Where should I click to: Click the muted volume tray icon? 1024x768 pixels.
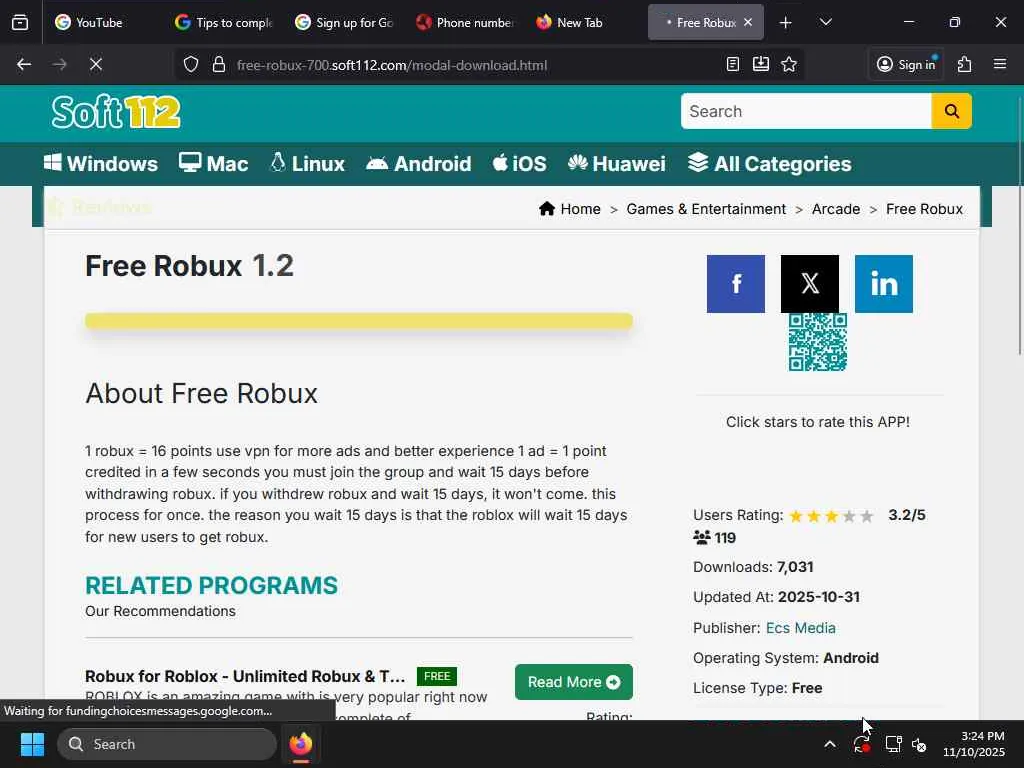click(x=920, y=744)
